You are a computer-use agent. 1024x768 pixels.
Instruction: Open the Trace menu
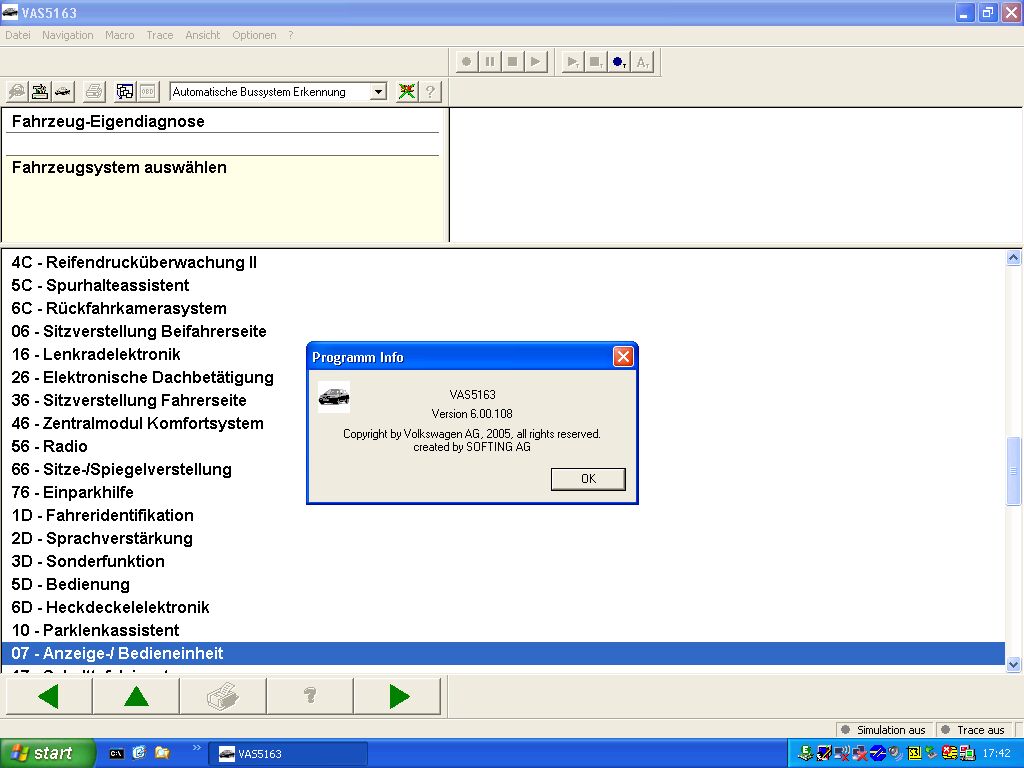pos(160,35)
